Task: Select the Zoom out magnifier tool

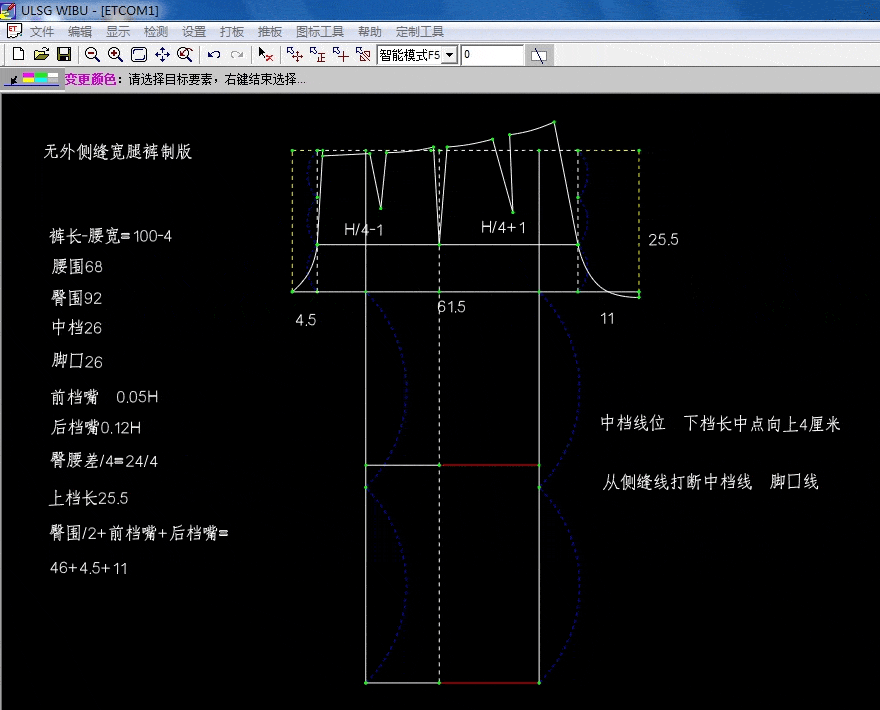Action: coord(92,54)
